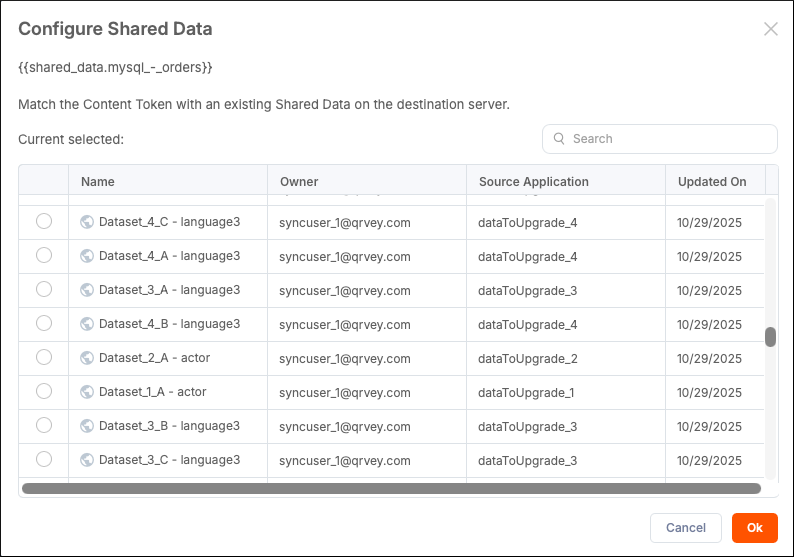The height and width of the screenshot is (557, 794).
Task: Select radio button for Dataset_4_C - language3
Action: pos(44,221)
